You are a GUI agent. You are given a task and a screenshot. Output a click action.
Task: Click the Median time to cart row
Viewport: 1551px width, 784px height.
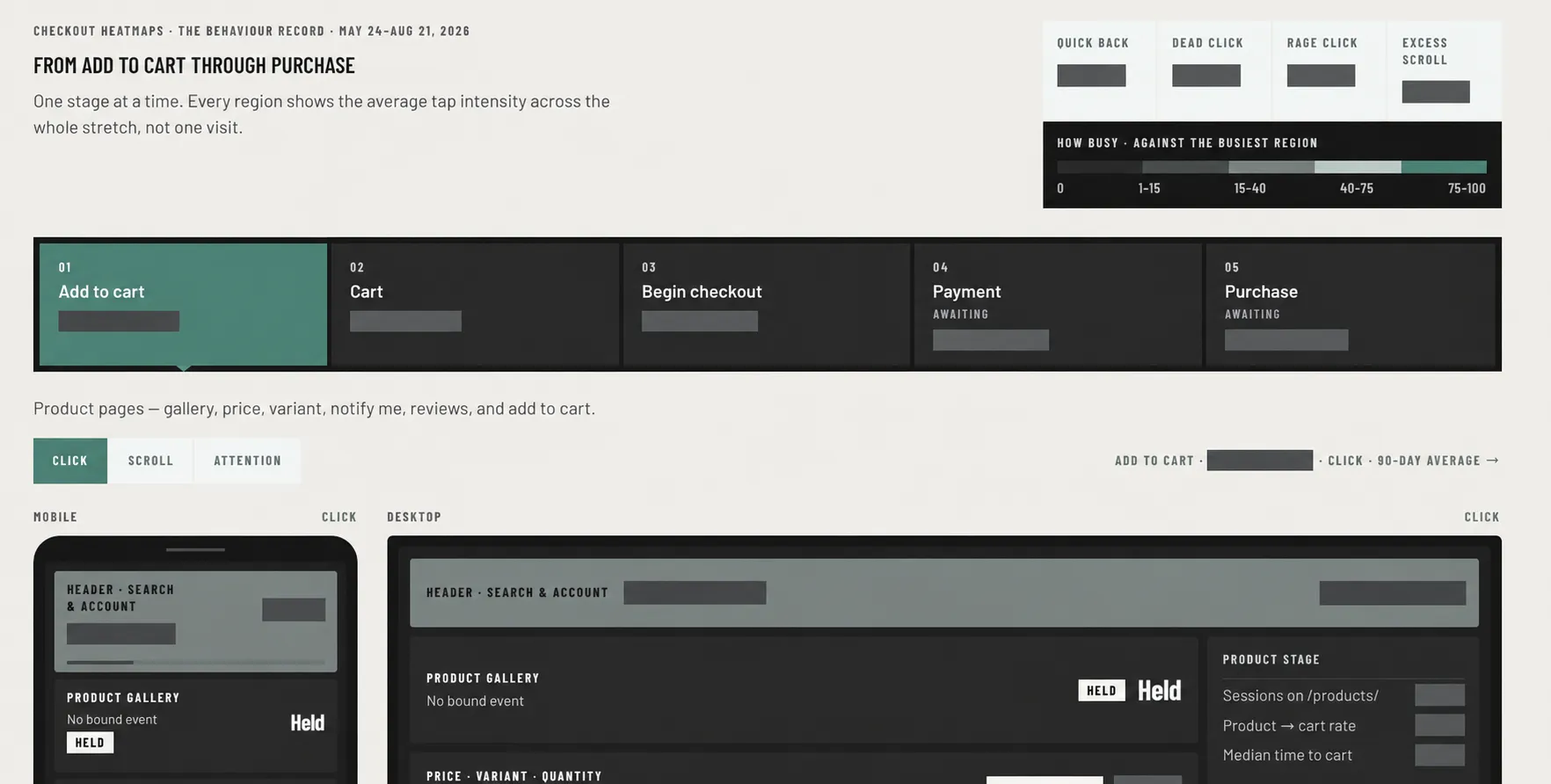1343,755
